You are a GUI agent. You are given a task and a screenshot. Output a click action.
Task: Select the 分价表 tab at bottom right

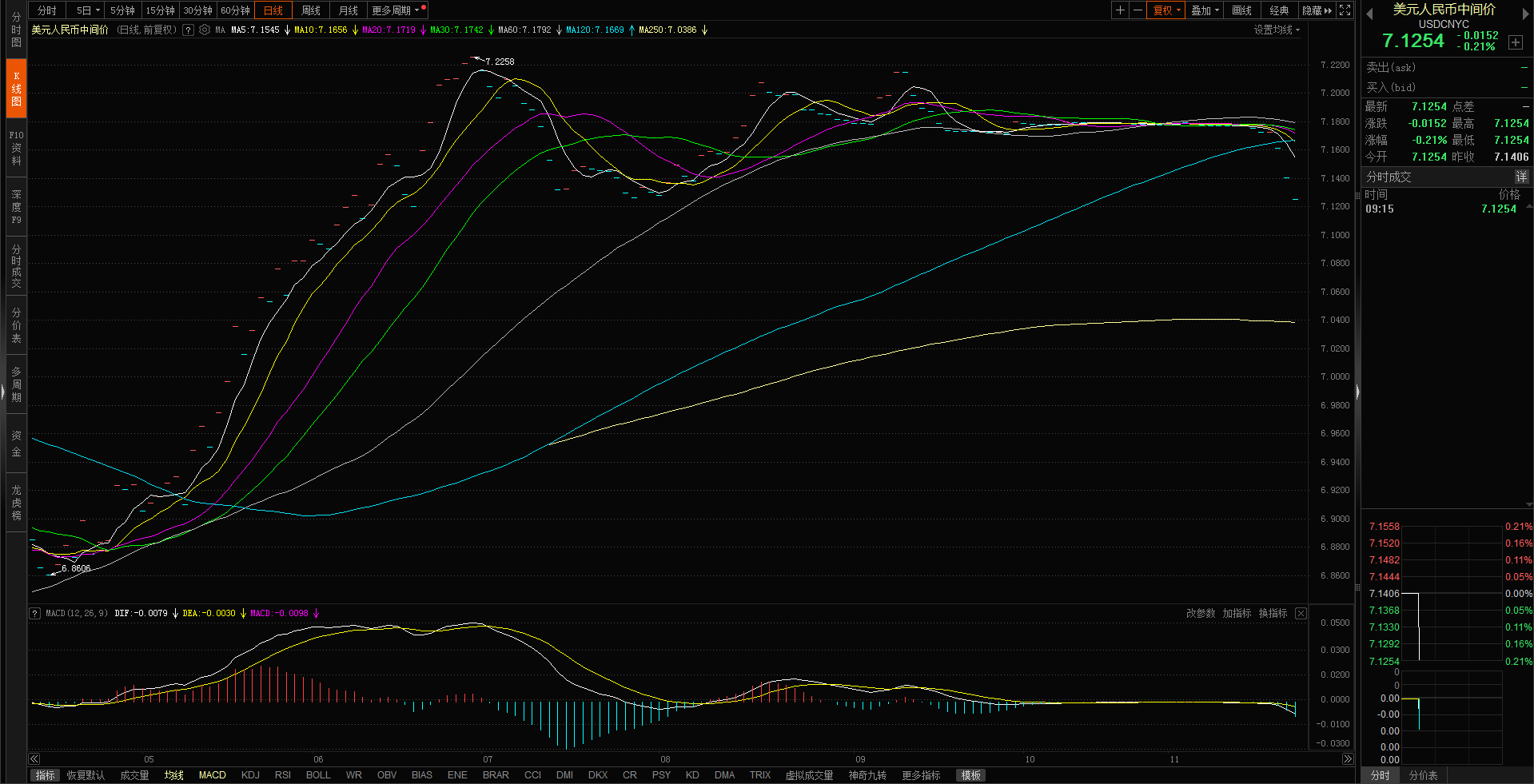1423,775
